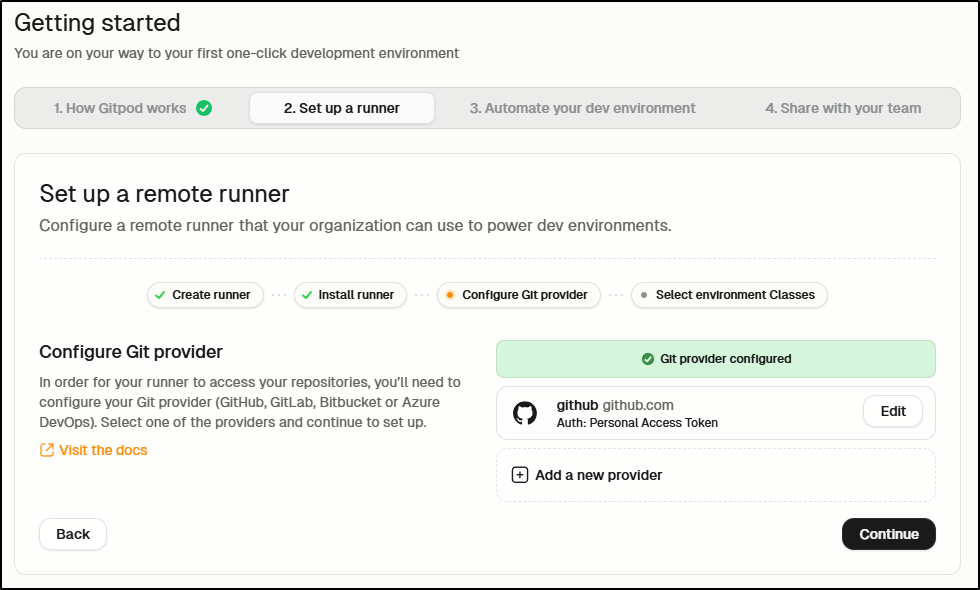Screen dimensions: 980x590
Task: Open the How Gitpod works tab
Action: click(x=132, y=108)
